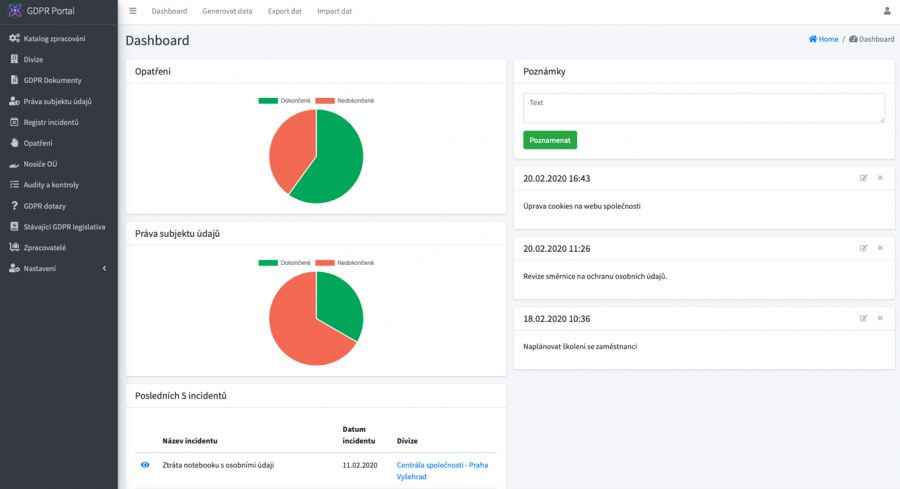
Task: Open Centrála společnosti - Praha Vyšehrad link
Action: [442, 471]
